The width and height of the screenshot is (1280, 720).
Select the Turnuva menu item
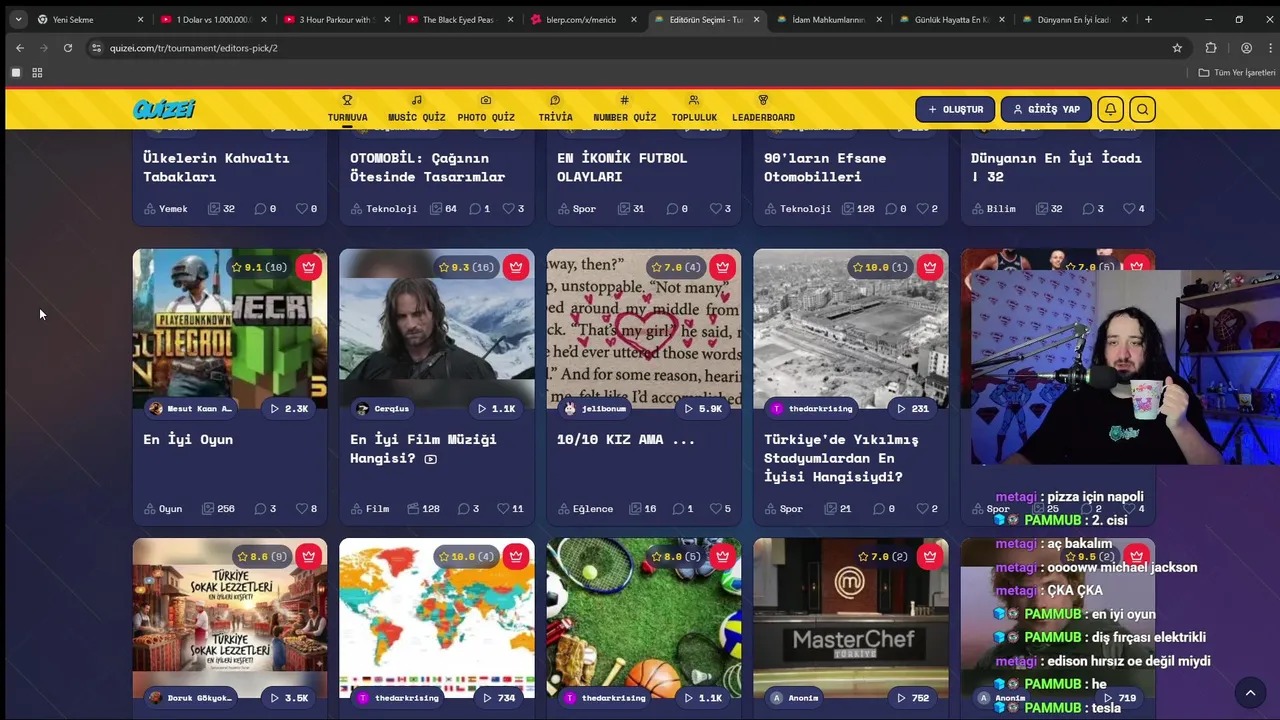(x=347, y=109)
